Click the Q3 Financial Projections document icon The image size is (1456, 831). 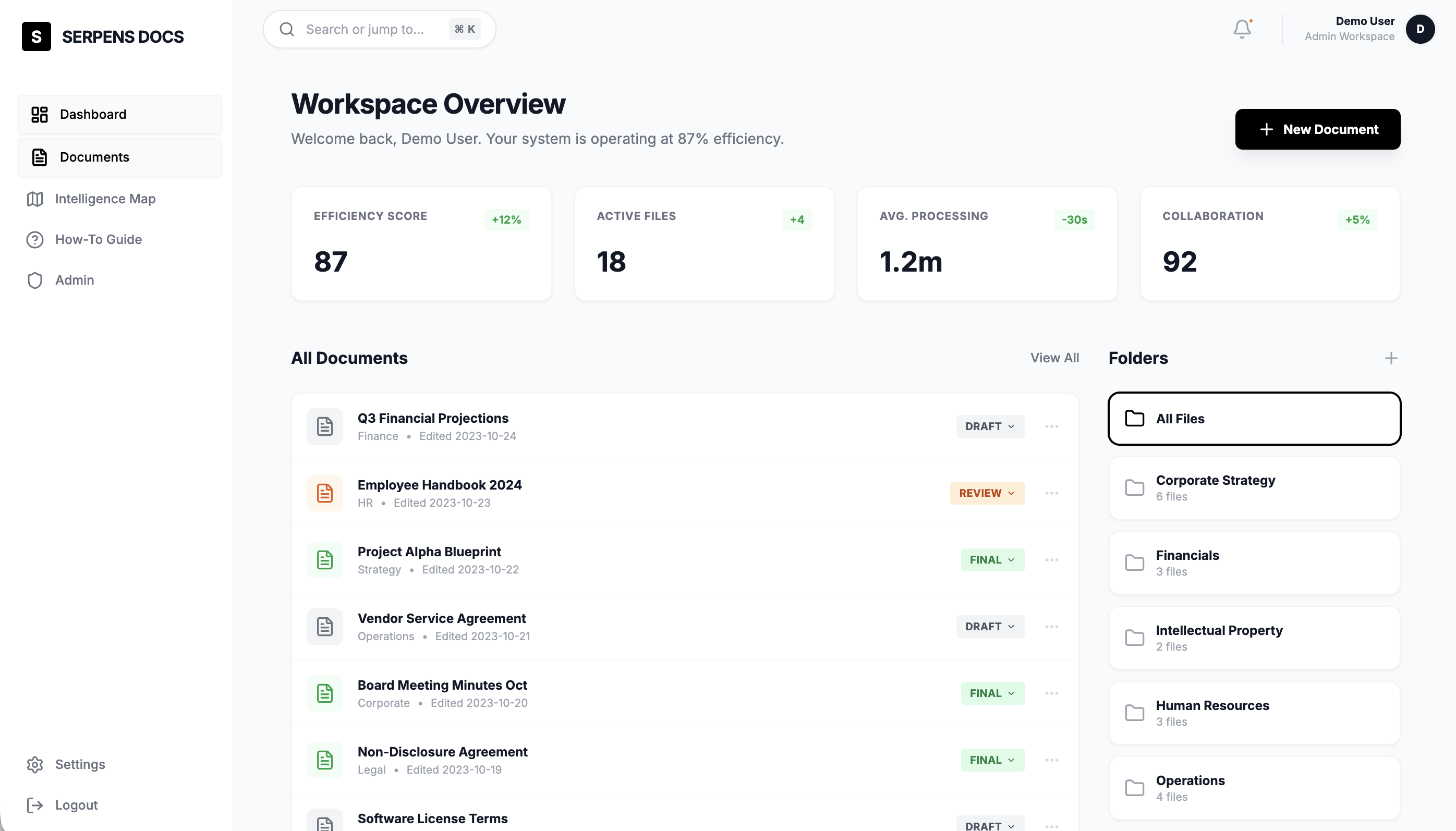(324, 426)
